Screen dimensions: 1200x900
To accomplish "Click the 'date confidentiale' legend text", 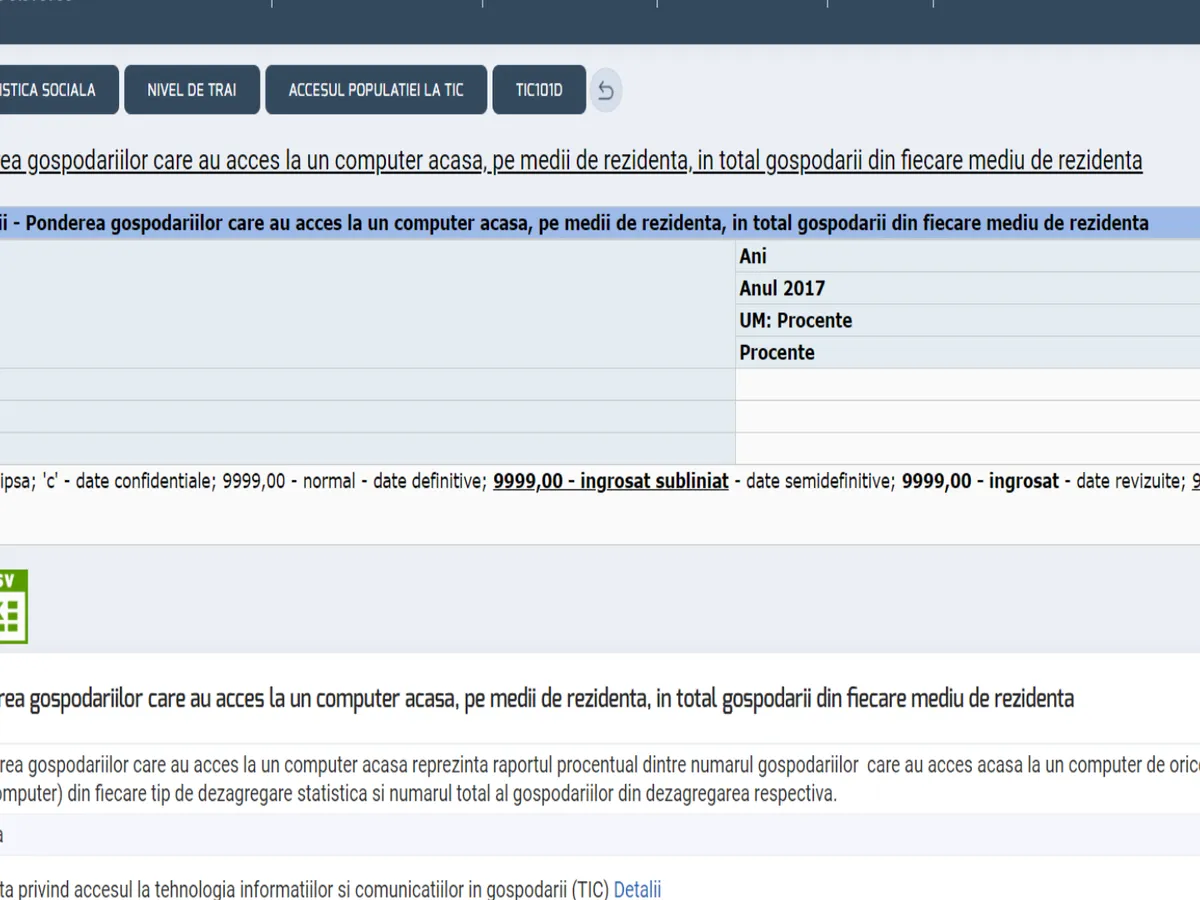I will [145, 481].
